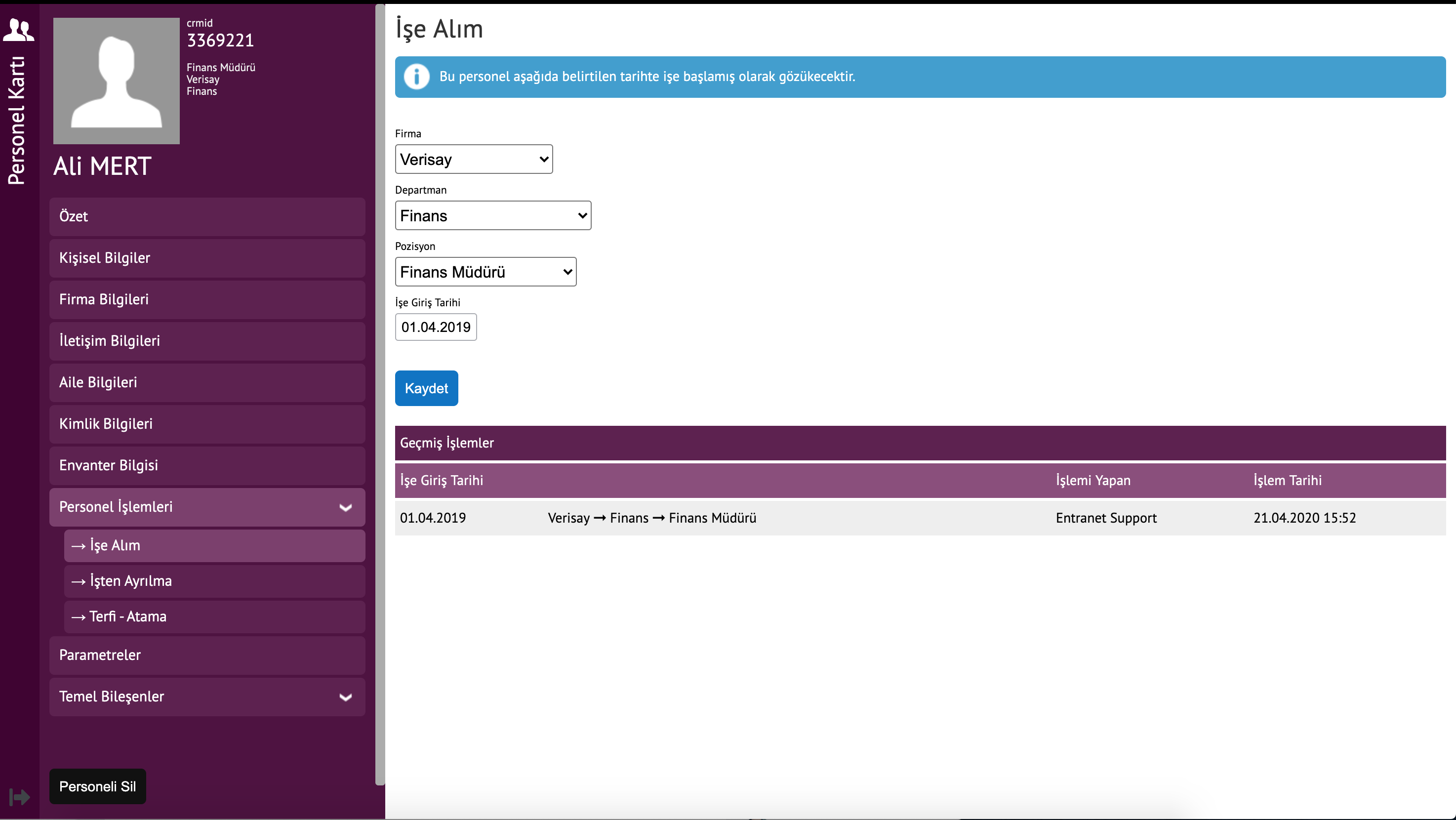Click the blue info icon
Image resolution: width=1456 pixels, height=820 pixels.
(416, 76)
